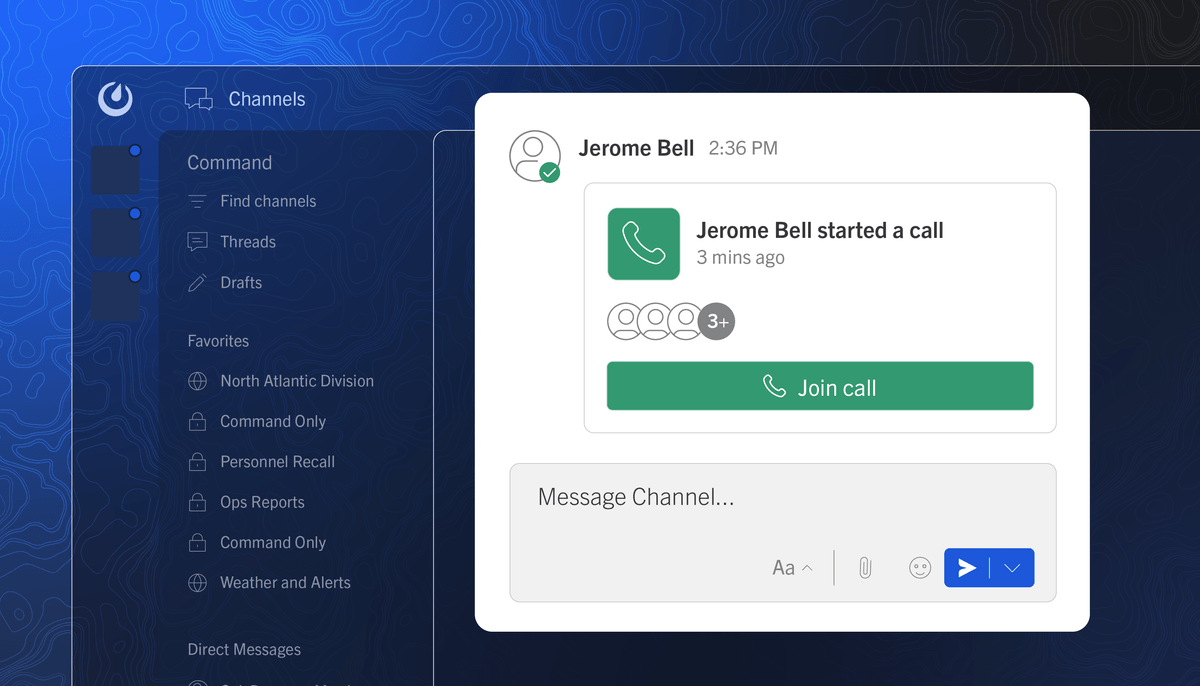The height and width of the screenshot is (686, 1200).
Task: Open Find channels
Action: (268, 201)
